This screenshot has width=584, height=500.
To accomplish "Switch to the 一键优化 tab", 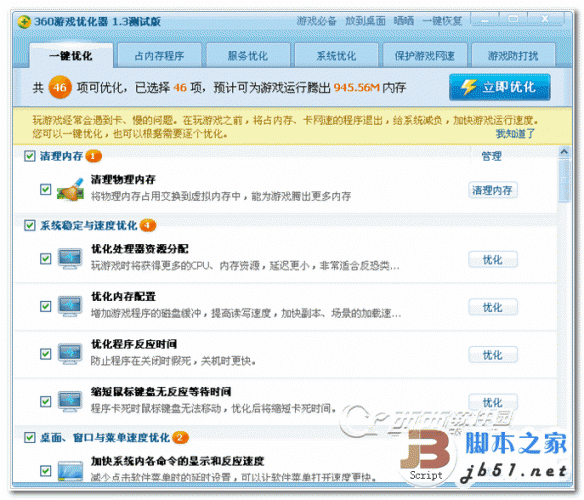I will [x=71, y=56].
